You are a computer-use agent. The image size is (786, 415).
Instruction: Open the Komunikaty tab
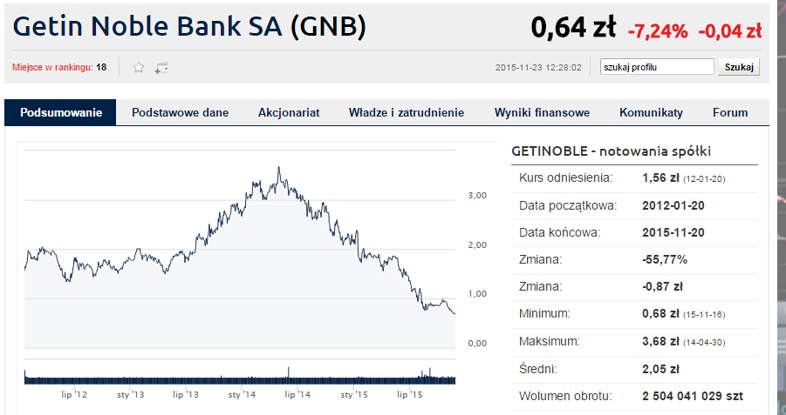[x=651, y=112]
